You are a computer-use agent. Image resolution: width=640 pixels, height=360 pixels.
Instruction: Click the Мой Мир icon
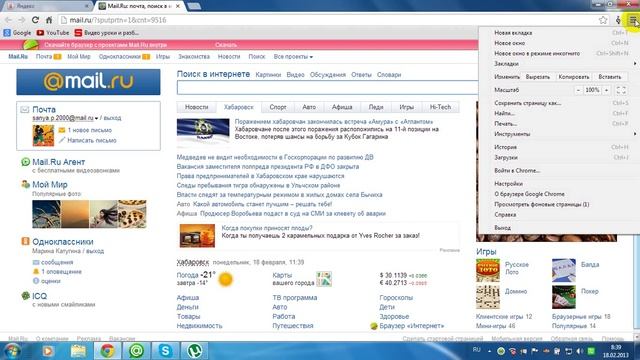coord(25,184)
